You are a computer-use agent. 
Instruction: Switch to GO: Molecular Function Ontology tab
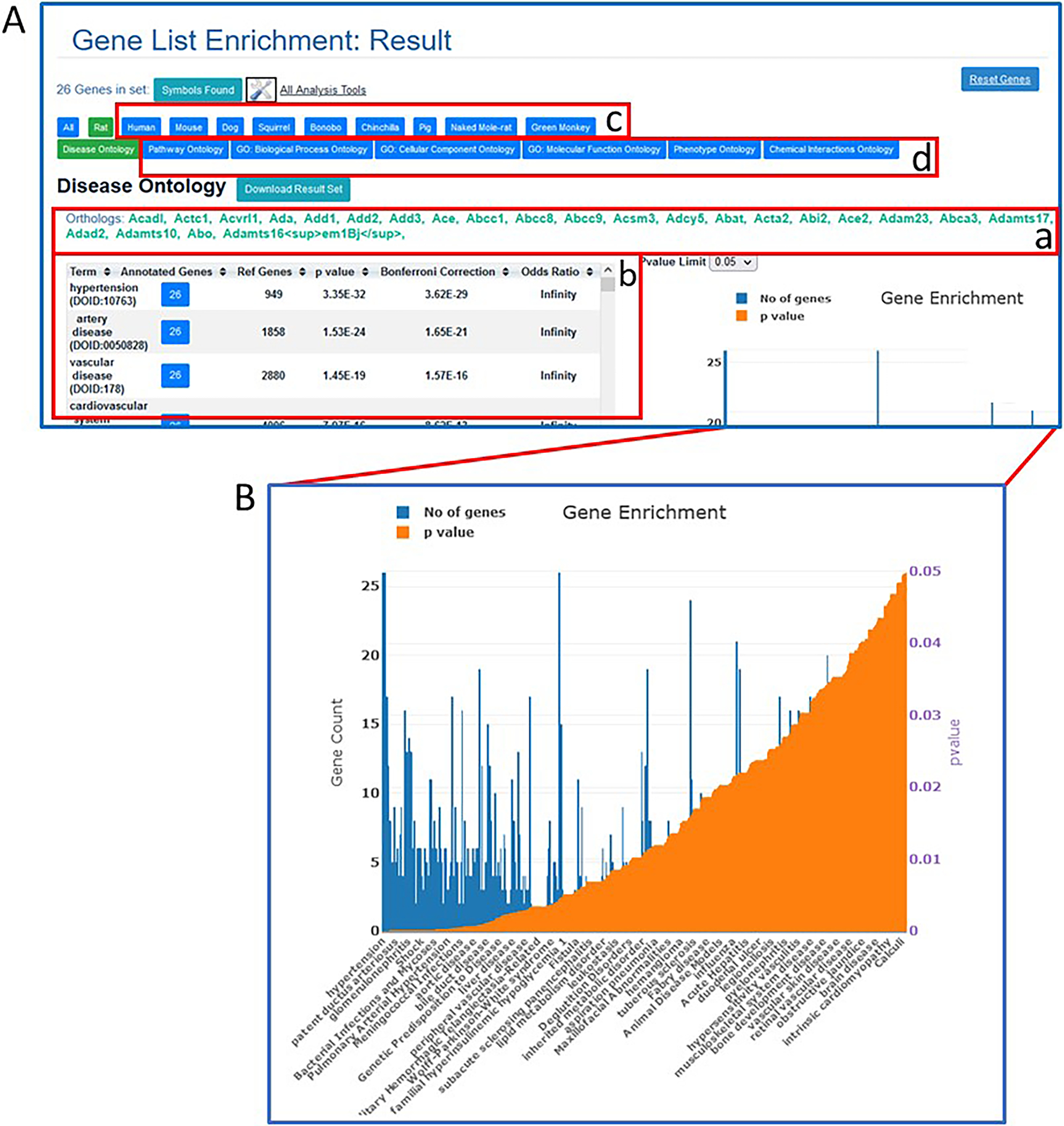coord(594,149)
